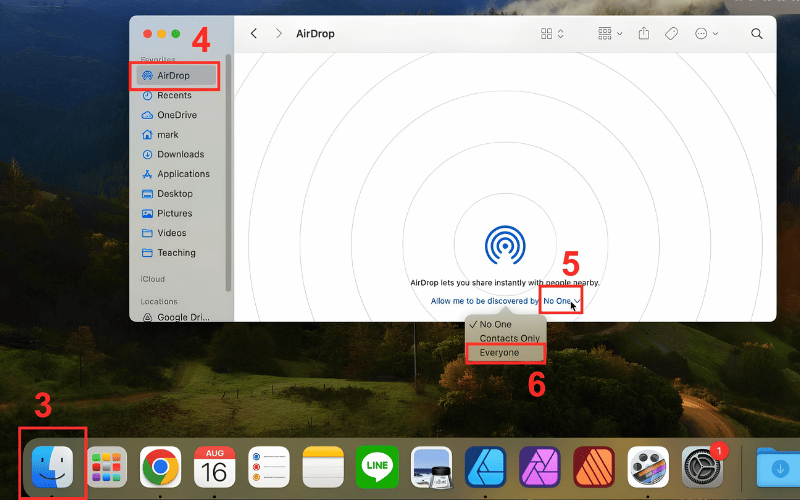Go forward in the Finder window

coord(279,34)
